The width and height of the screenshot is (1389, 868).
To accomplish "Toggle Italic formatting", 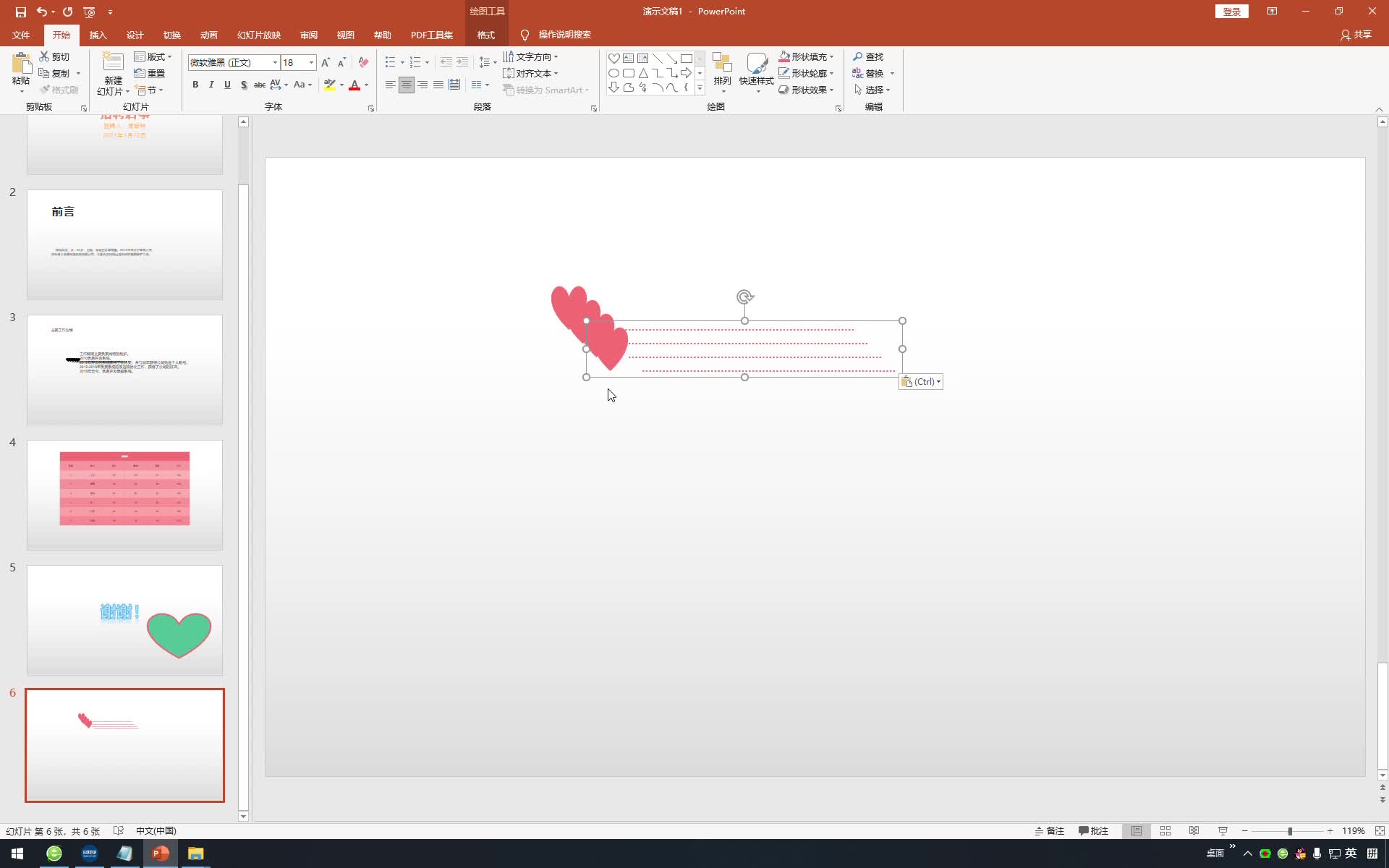I will point(211,85).
